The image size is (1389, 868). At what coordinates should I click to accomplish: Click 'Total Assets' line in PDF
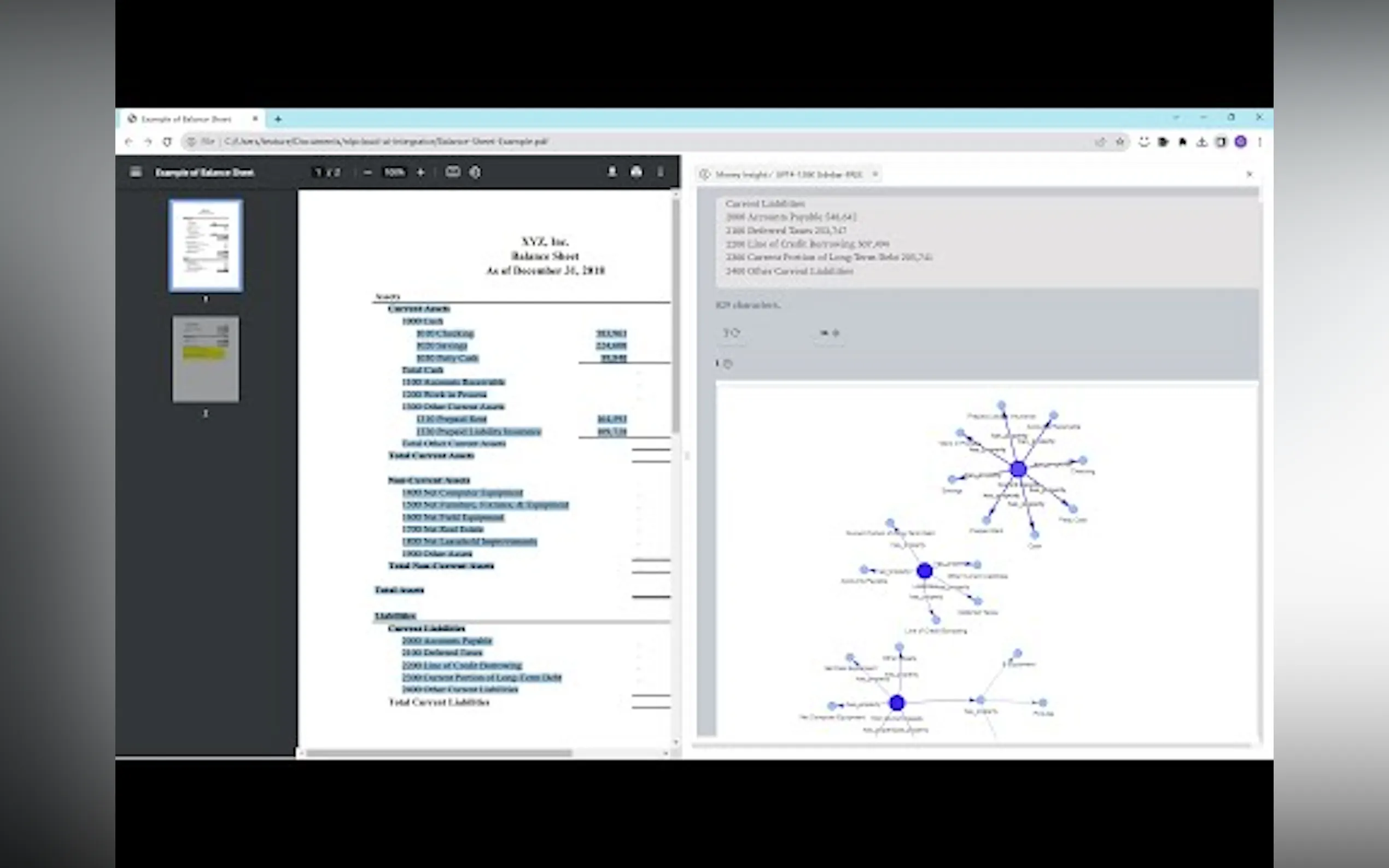coord(399,590)
